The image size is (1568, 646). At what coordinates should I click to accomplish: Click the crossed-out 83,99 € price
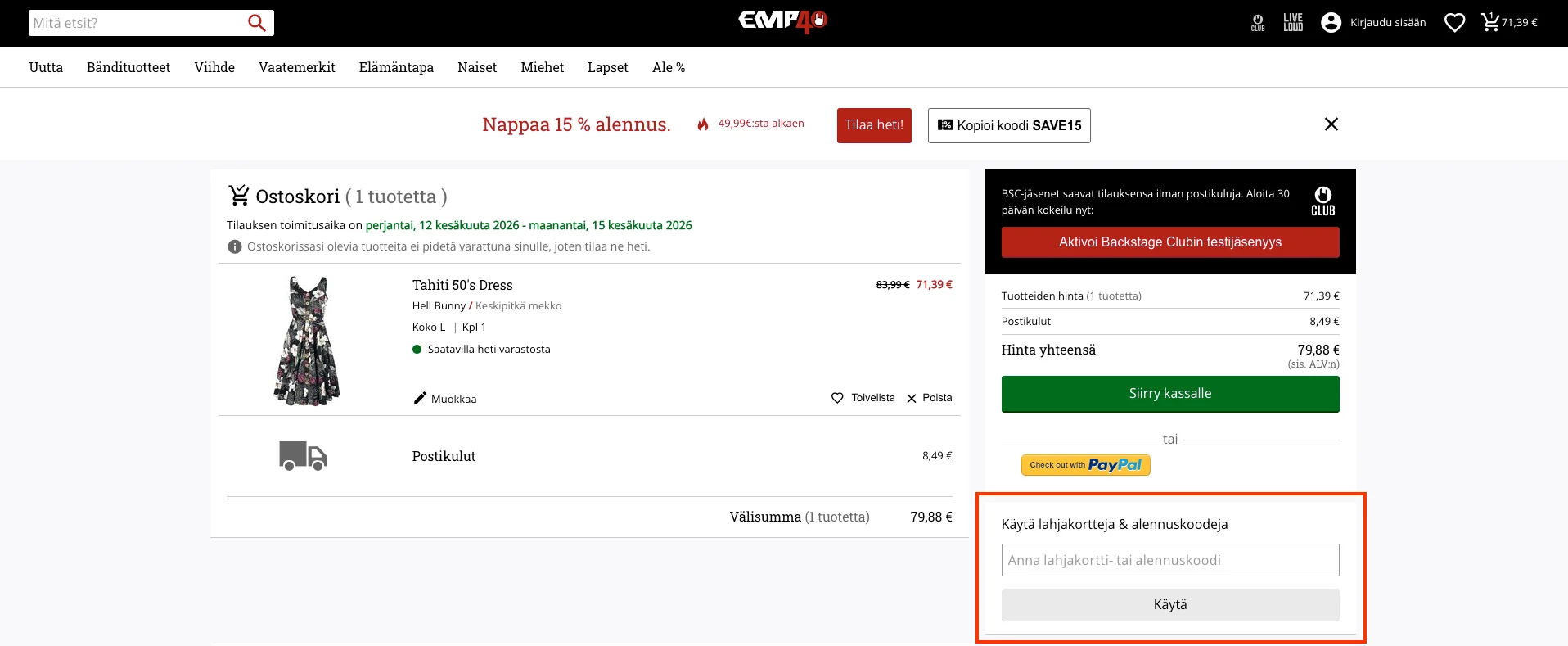(x=893, y=285)
